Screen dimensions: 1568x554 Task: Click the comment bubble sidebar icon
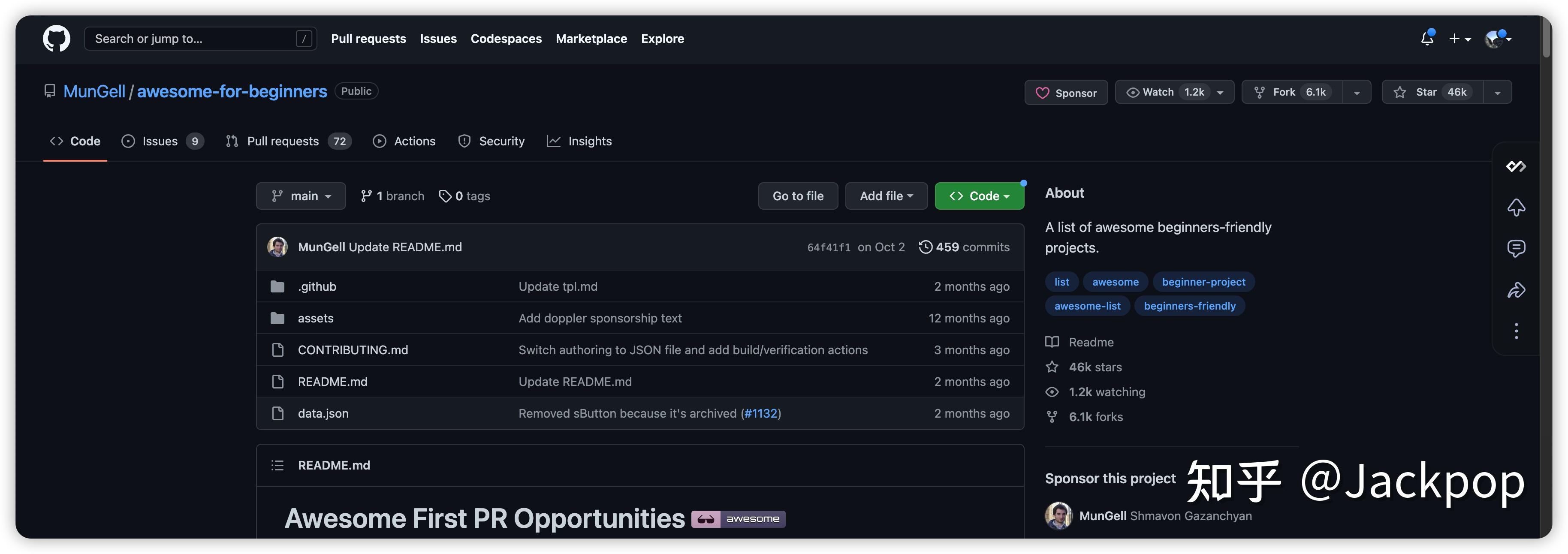pos(1516,248)
